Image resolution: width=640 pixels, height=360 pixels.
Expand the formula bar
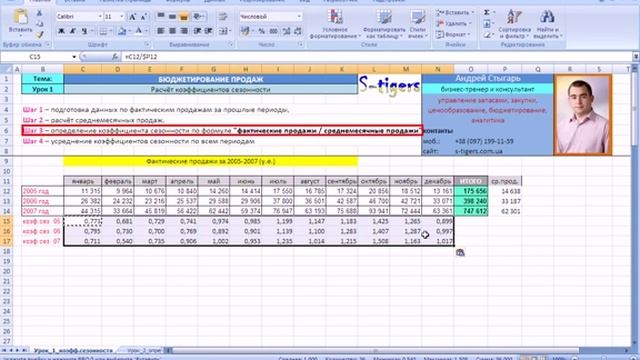[x=636, y=57]
